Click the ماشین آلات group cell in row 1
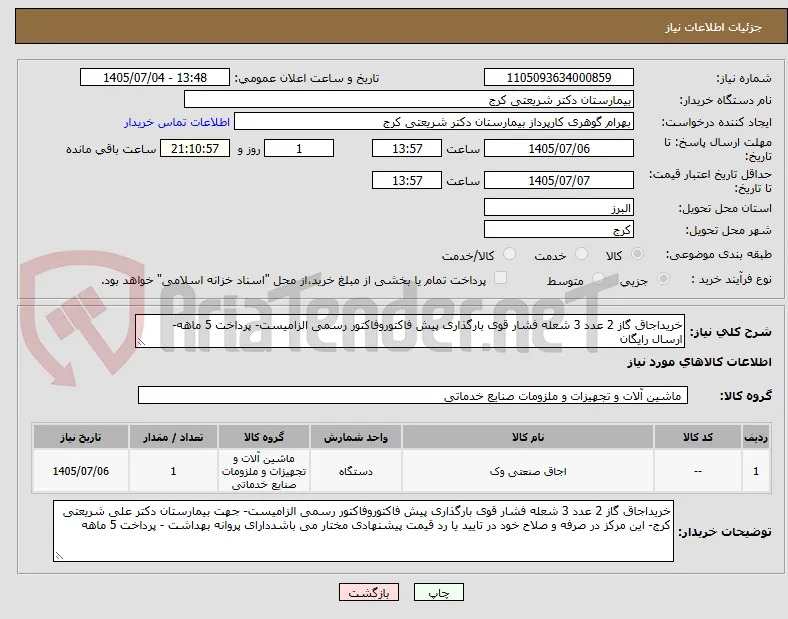Screen dimensions: 788x619 [264, 471]
